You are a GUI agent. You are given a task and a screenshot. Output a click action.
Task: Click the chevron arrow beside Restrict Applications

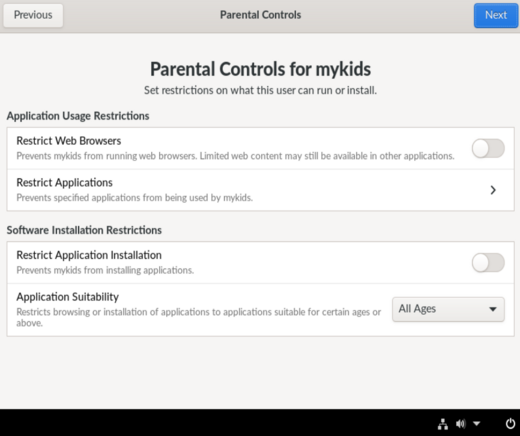tap(493, 190)
